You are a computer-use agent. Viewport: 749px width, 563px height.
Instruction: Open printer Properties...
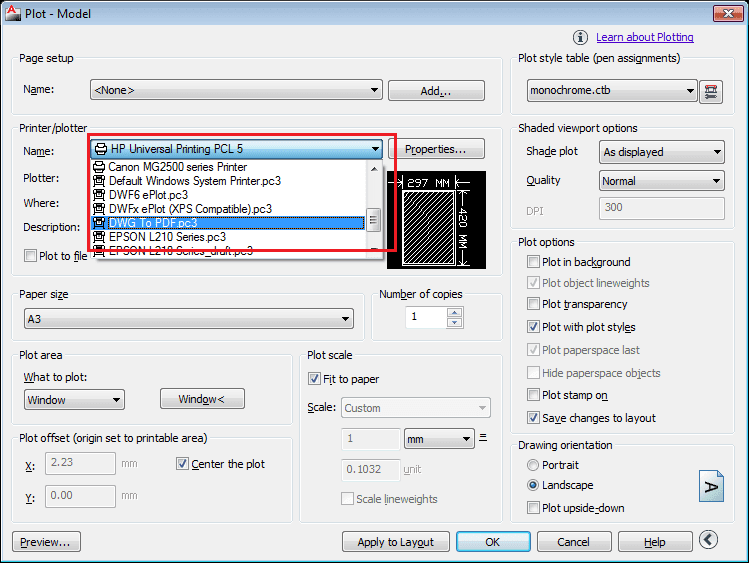[436, 149]
